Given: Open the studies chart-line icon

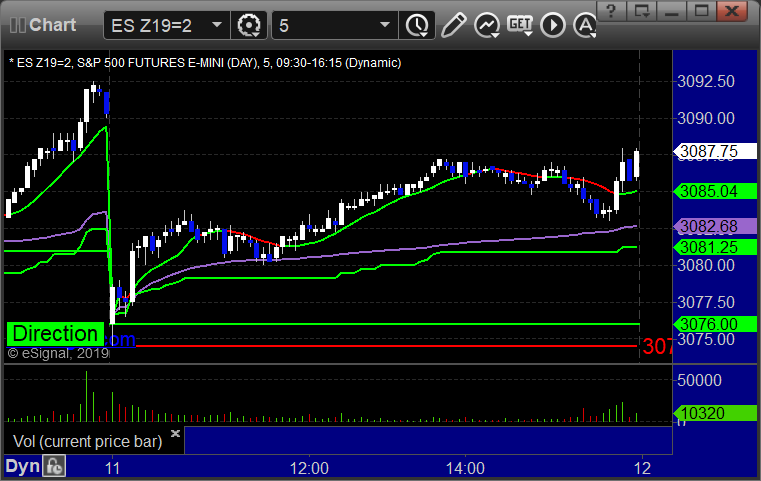Looking at the screenshot, I should click(487, 25).
